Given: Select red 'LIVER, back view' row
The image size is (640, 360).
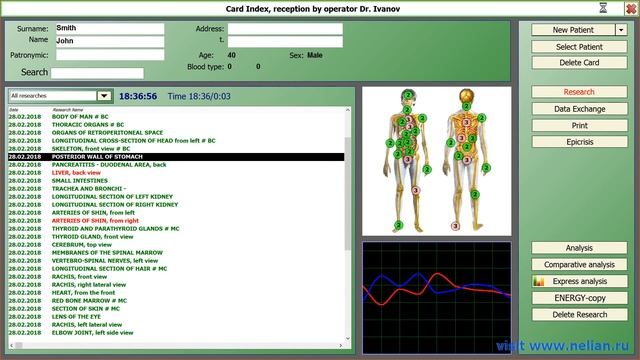Looking at the screenshot, I should click(176, 173).
